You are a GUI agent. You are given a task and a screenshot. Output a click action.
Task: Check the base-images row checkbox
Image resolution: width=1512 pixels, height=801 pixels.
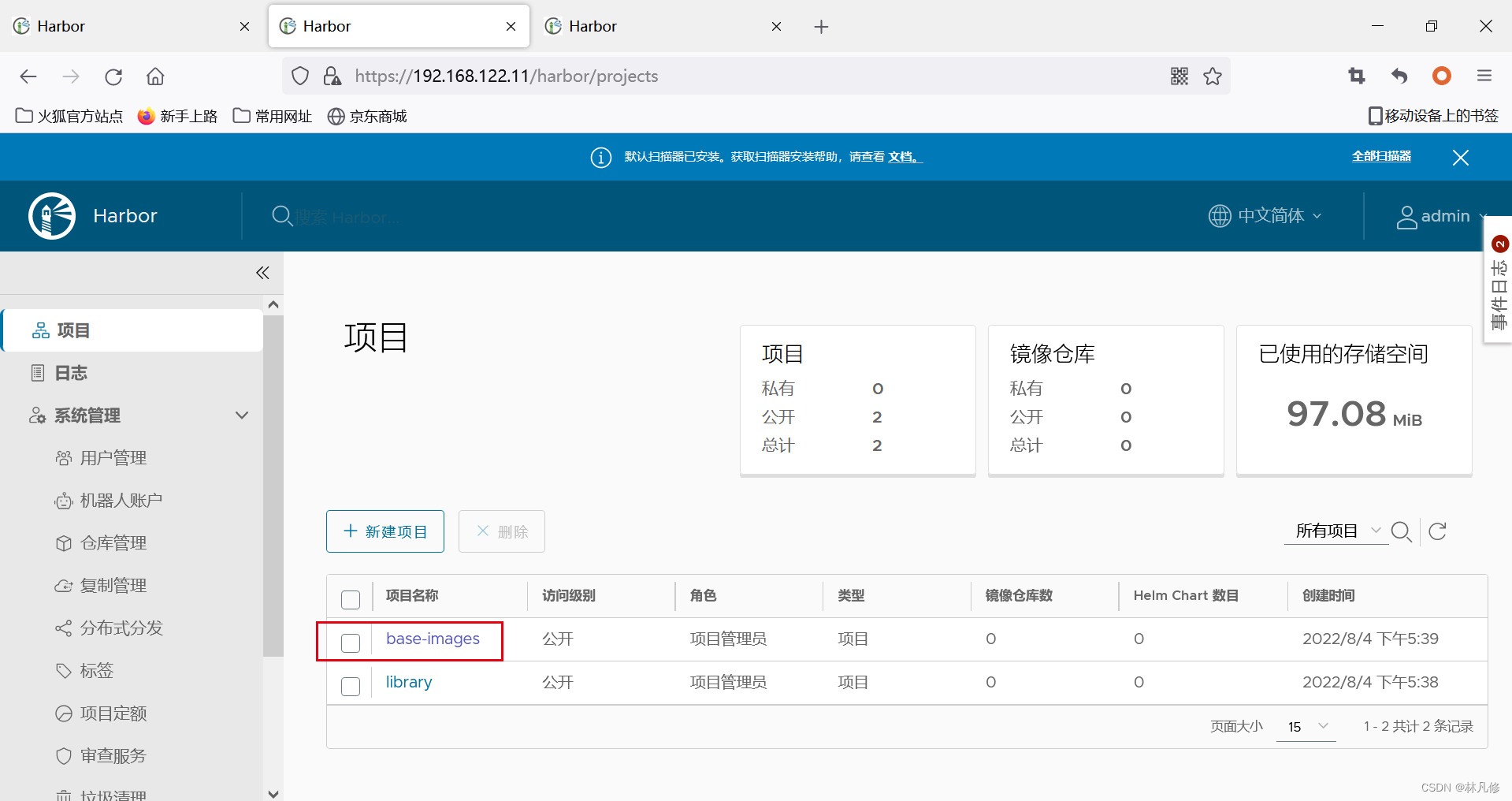350,643
